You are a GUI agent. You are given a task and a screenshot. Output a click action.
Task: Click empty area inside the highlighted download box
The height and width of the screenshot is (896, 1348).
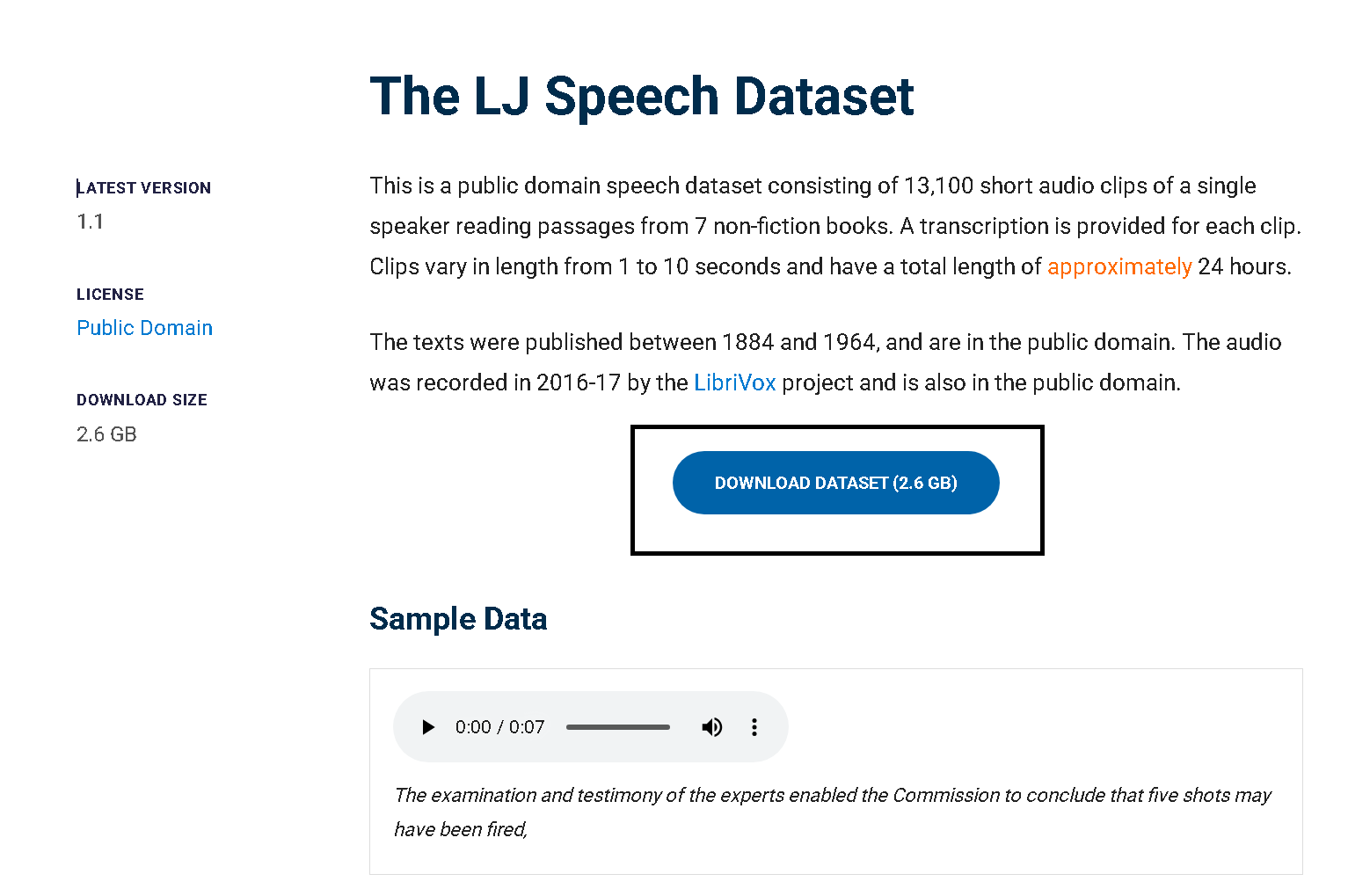coord(836,533)
